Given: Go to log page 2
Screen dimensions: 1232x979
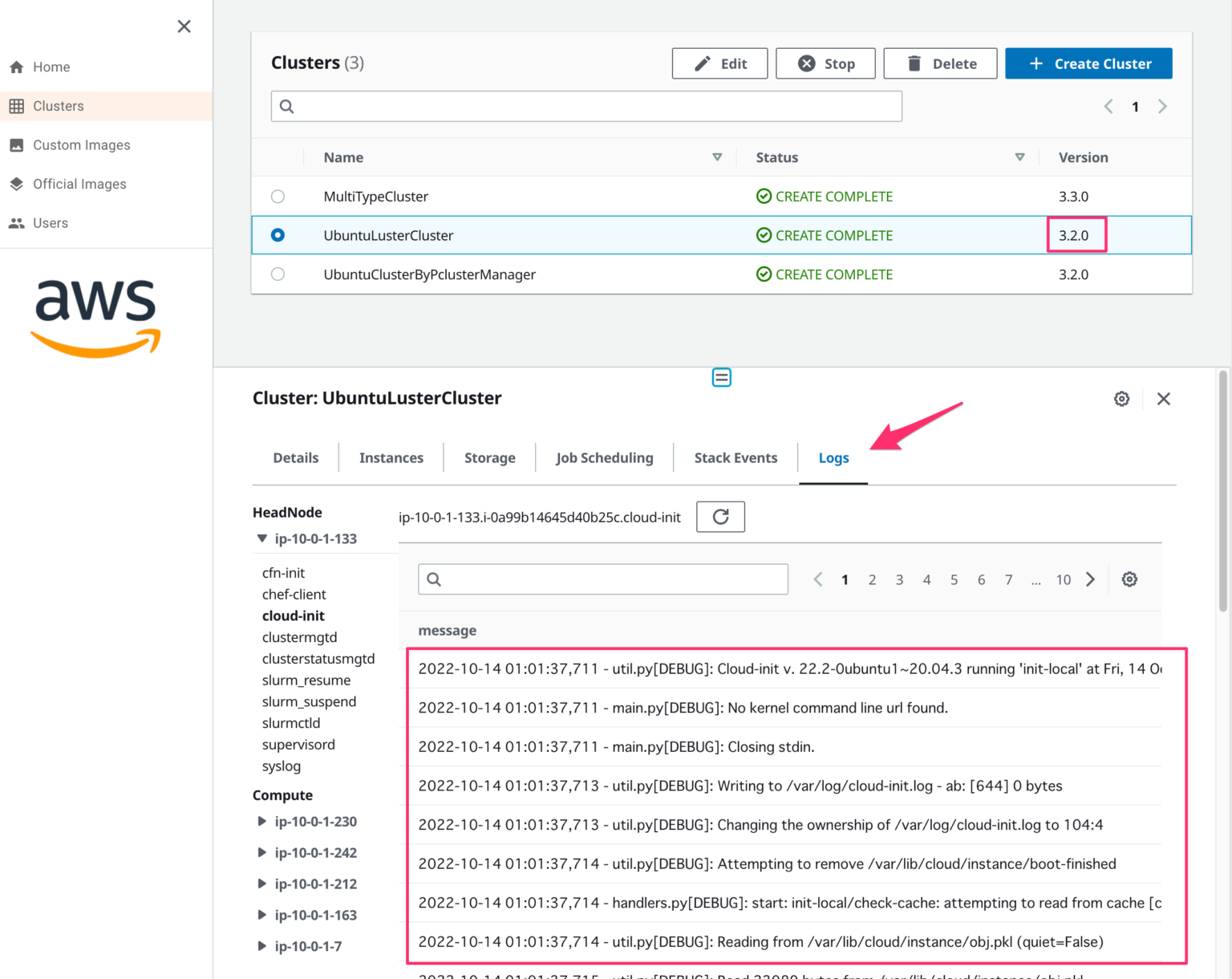Looking at the screenshot, I should 872,579.
